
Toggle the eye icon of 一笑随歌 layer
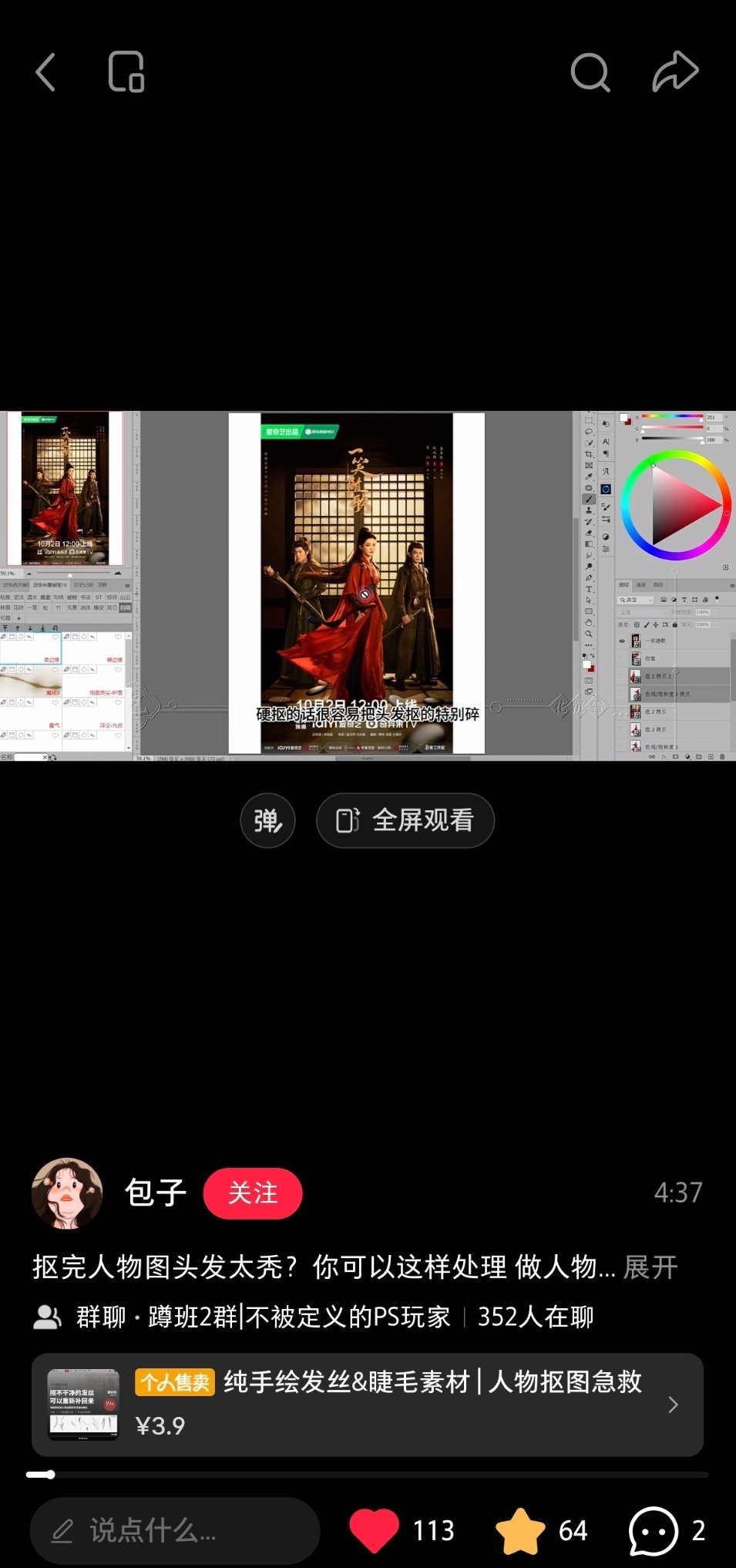tap(622, 641)
